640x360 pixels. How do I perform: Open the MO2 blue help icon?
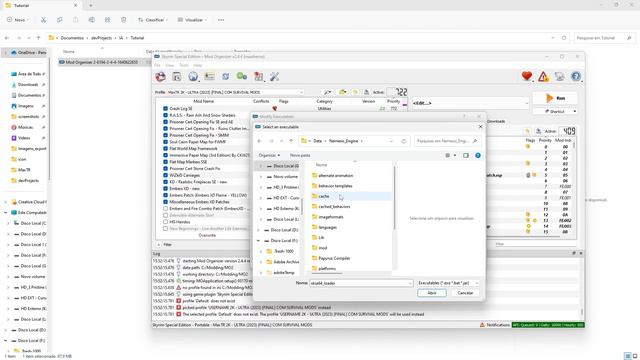tap(576, 76)
